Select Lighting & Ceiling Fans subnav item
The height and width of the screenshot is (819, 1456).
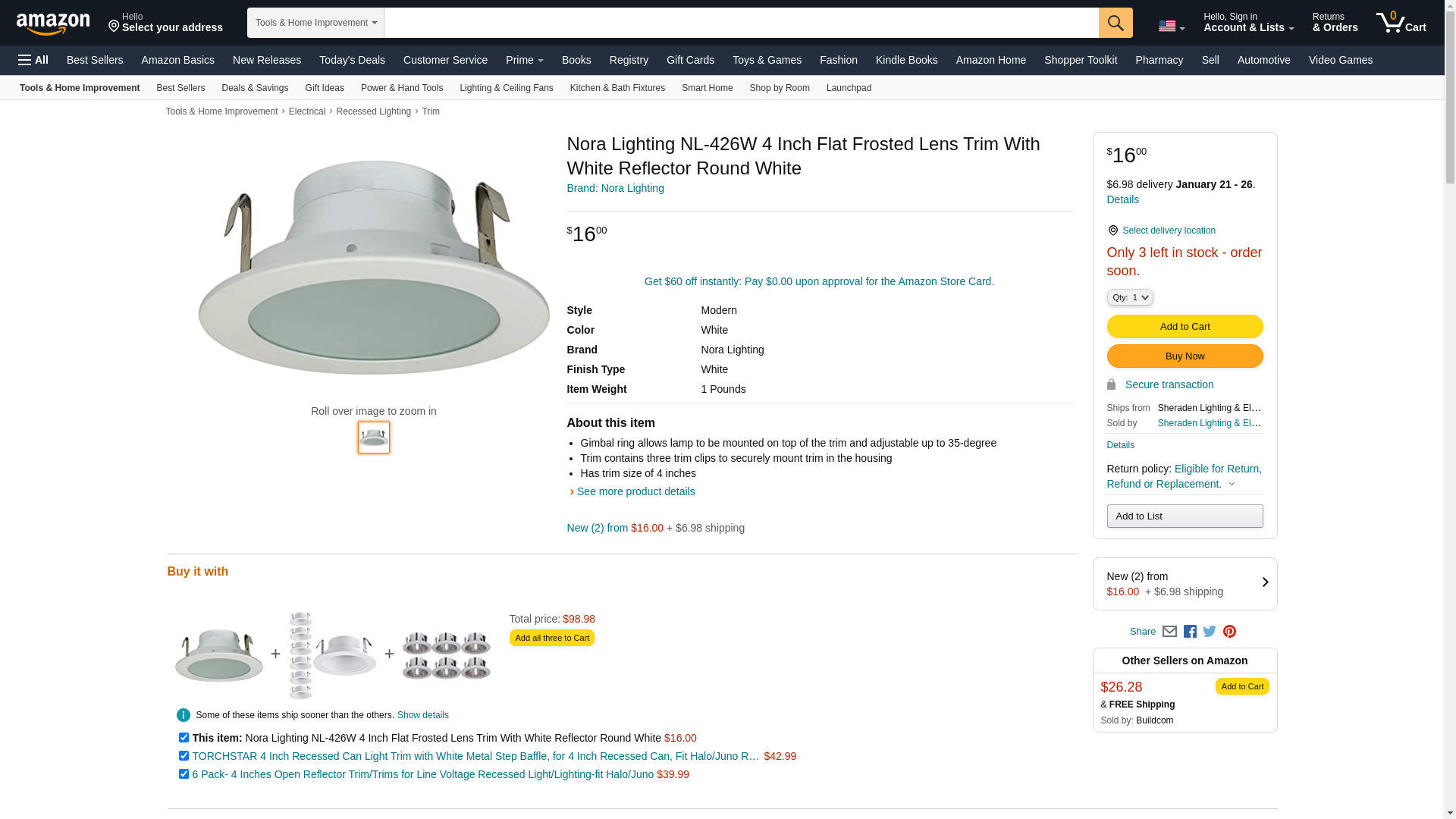(506, 88)
